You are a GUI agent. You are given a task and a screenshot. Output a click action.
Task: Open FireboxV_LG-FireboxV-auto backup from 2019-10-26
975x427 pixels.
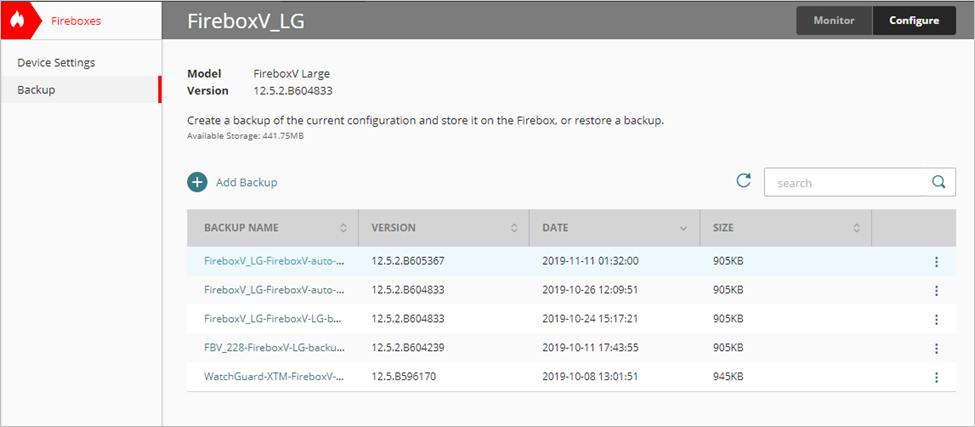click(x=274, y=290)
